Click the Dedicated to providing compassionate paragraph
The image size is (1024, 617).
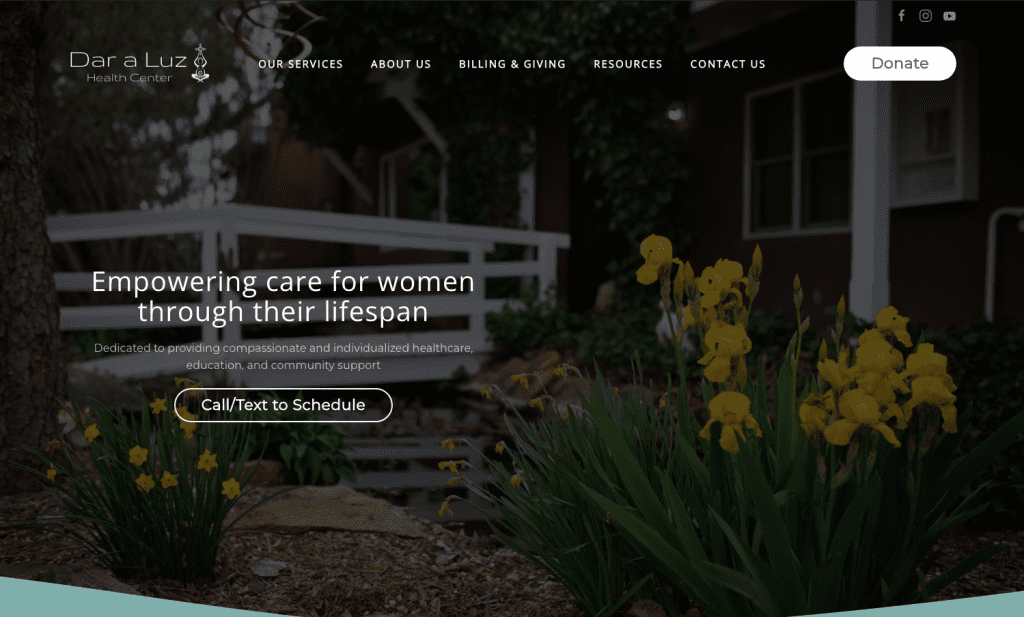[283, 356]
